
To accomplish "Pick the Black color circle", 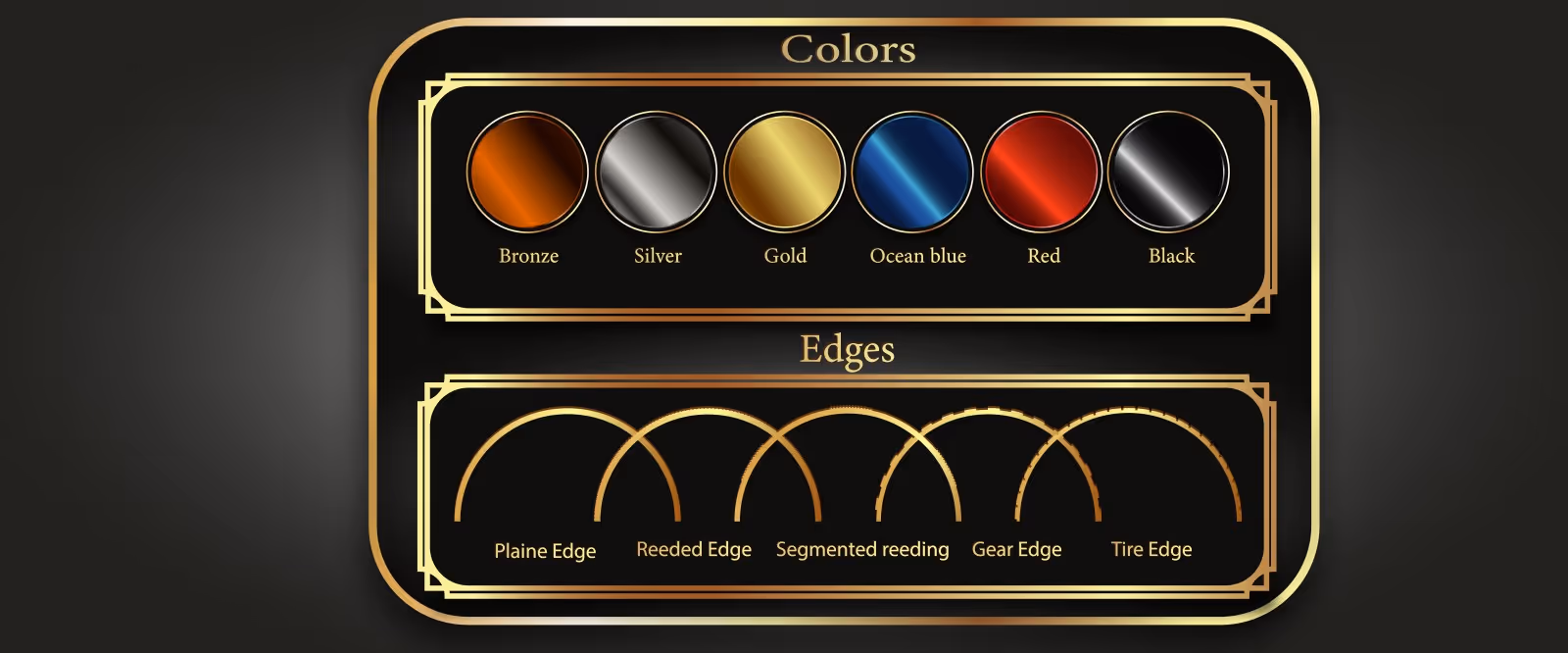I will click(1168, 172).
